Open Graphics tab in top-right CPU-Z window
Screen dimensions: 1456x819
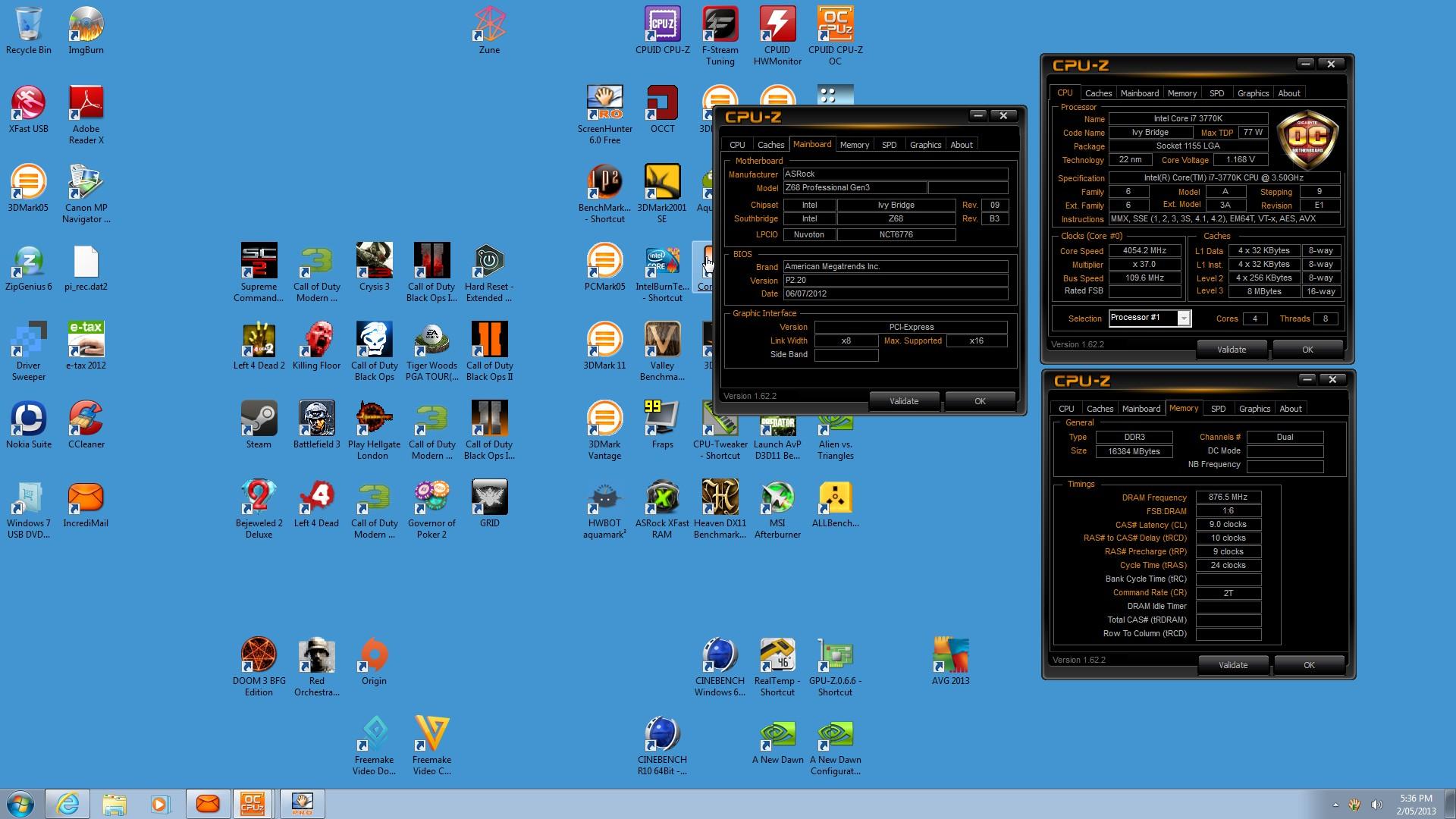pos(1253,93)
